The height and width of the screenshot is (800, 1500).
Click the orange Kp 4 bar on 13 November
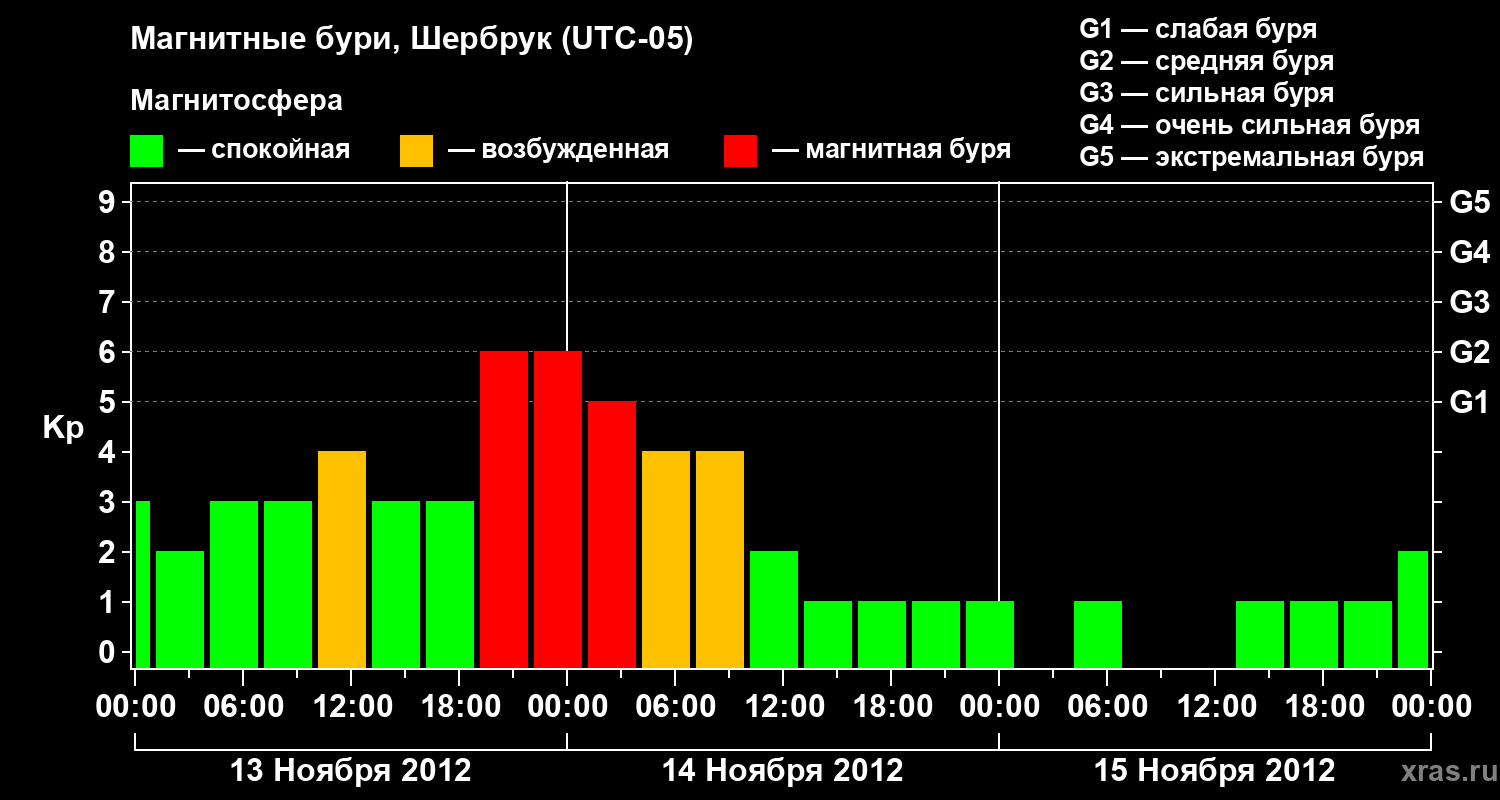click(342, 559)
